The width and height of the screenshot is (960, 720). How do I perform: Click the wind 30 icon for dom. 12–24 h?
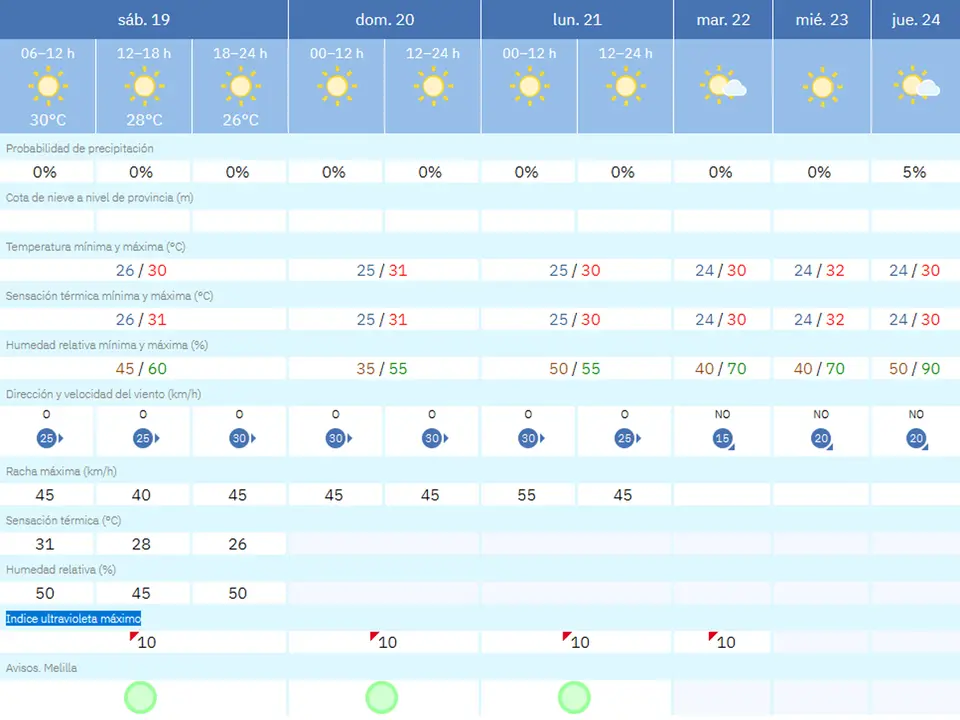[x=435, y=438]
